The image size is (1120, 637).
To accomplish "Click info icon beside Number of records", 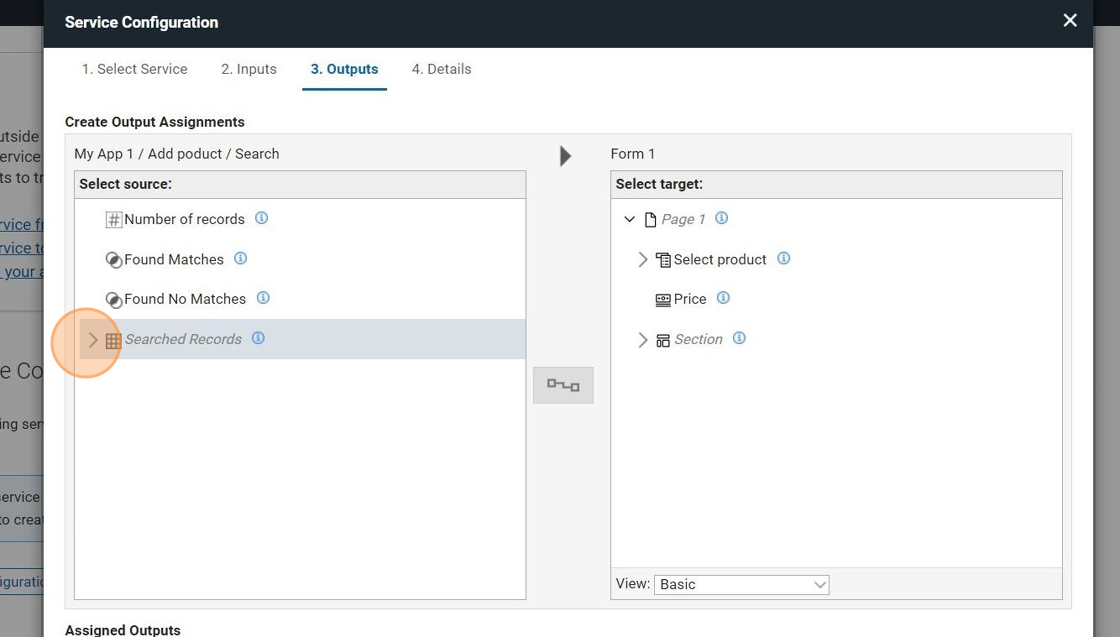I will (261, 218).
